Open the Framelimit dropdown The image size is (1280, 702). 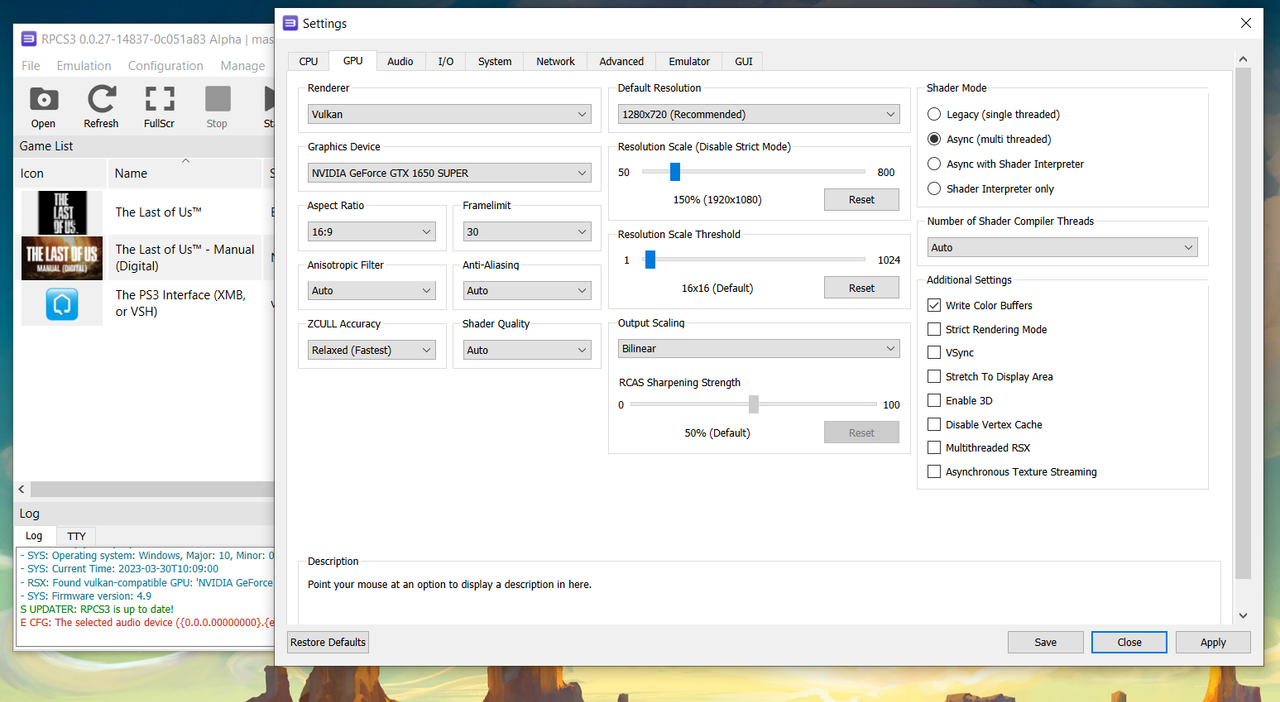[x=527, y=232]
